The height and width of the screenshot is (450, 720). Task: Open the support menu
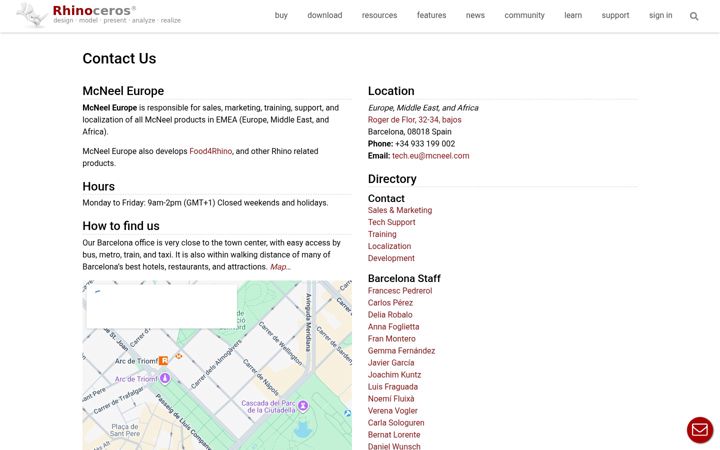pos(615,15)
